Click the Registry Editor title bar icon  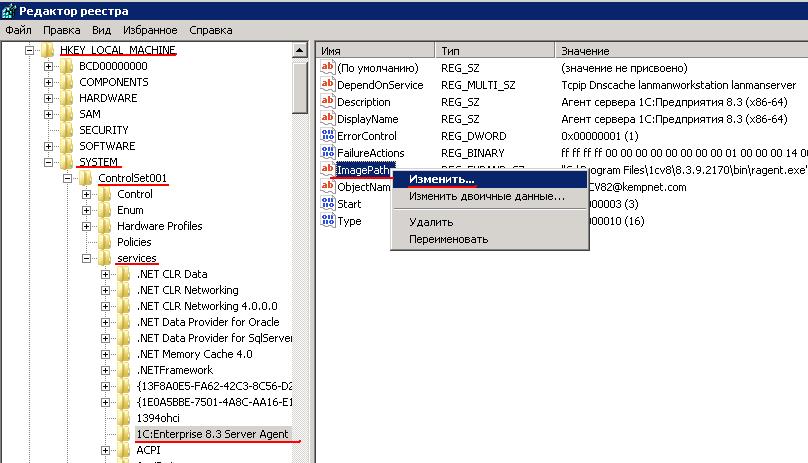click(x=9, y=10)
